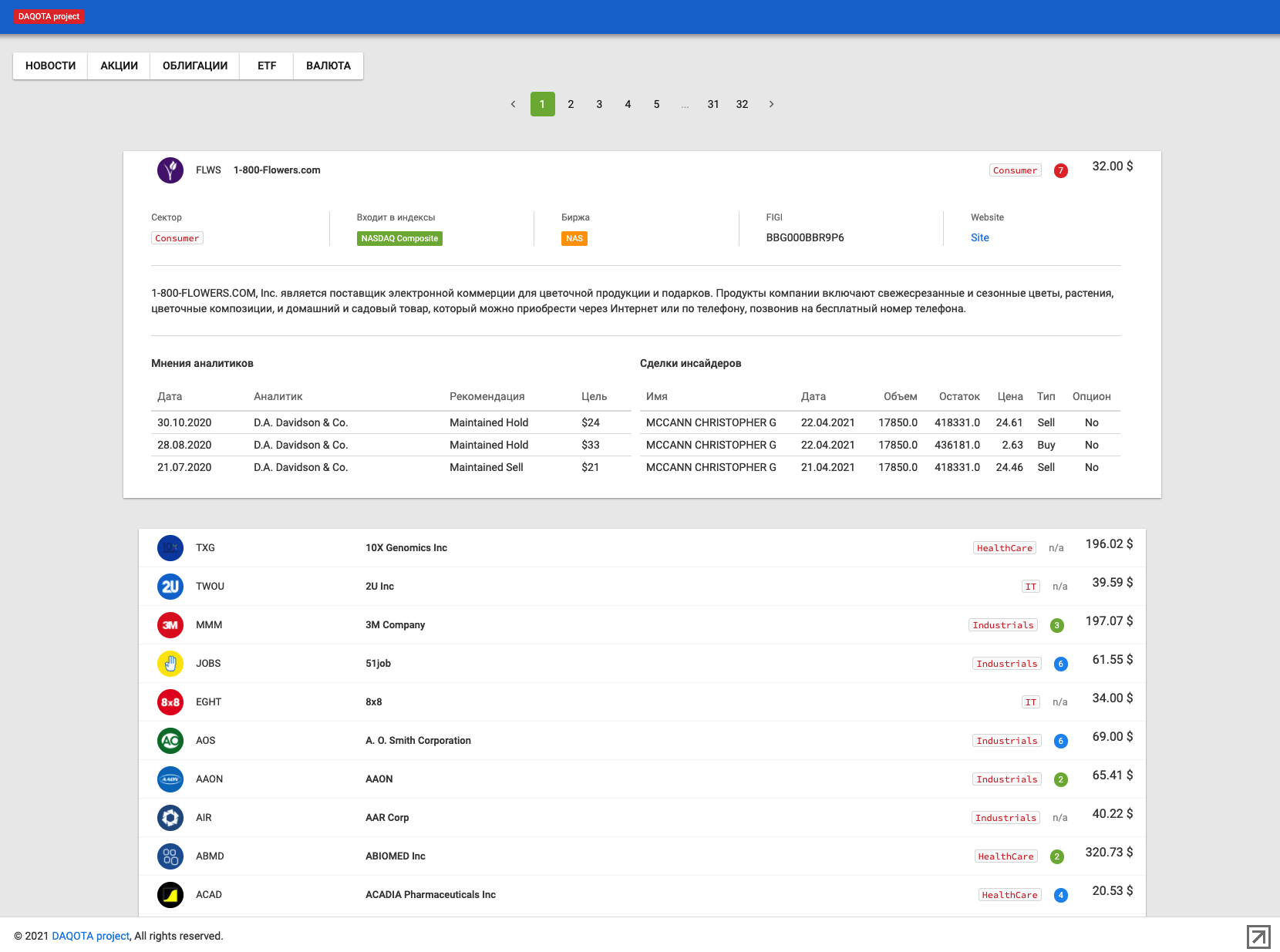Expand the AAON company row
Screen dimensions: 1280x952
[x=642, y=779]
